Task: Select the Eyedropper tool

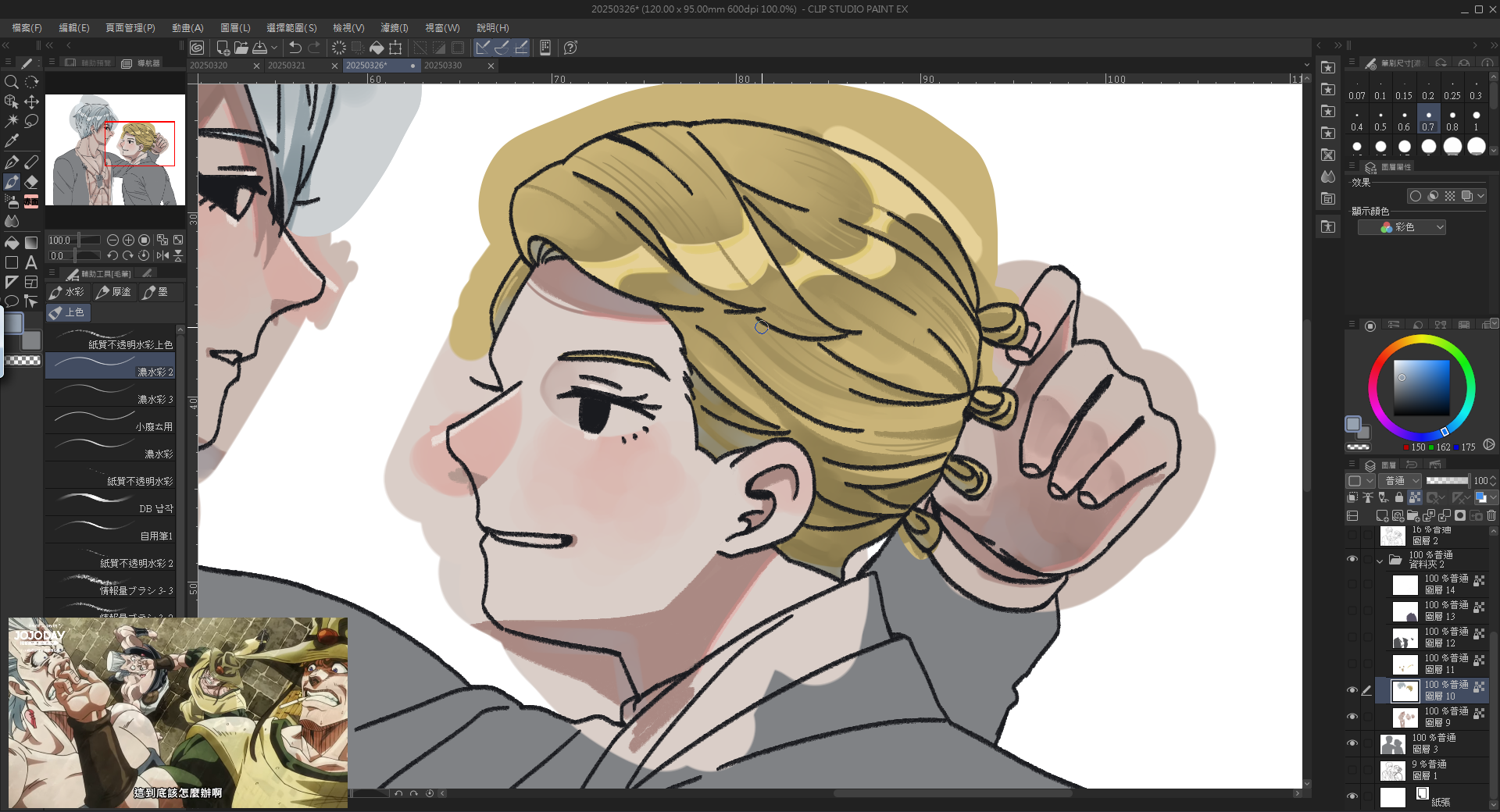Action: [x=12, y=141]
